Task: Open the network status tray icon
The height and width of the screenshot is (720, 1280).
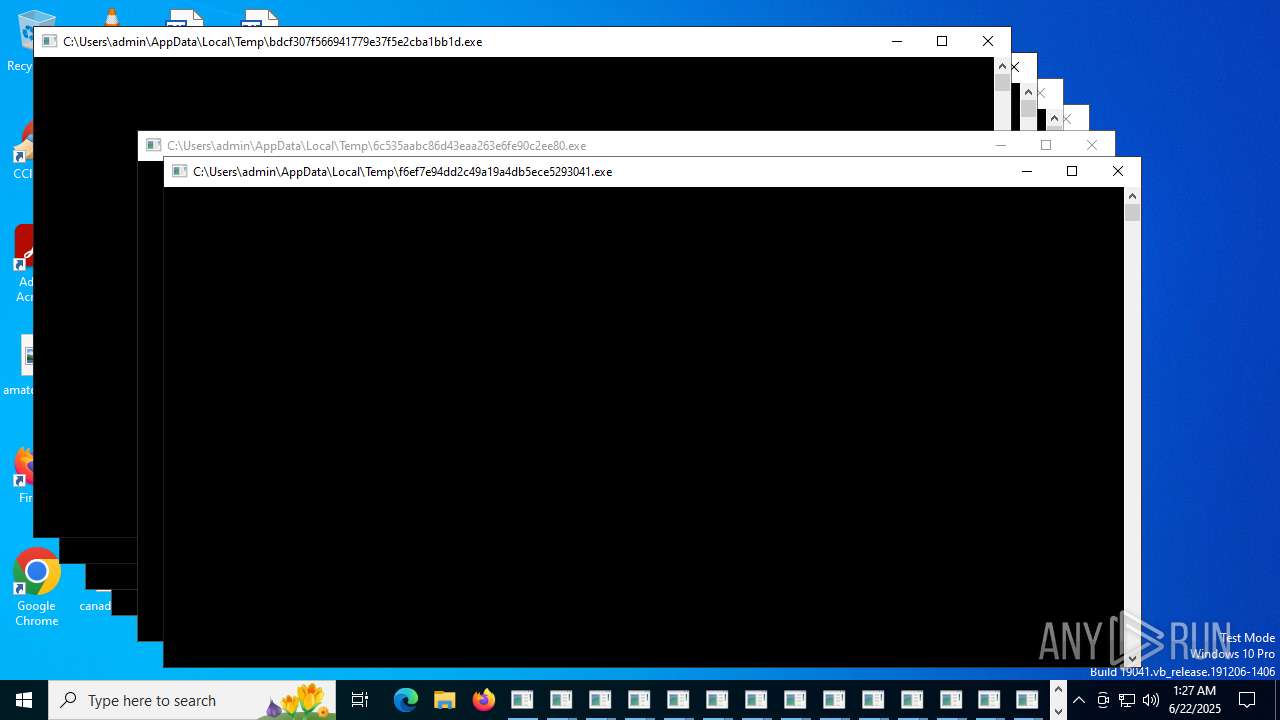Action: (1127, 700)
